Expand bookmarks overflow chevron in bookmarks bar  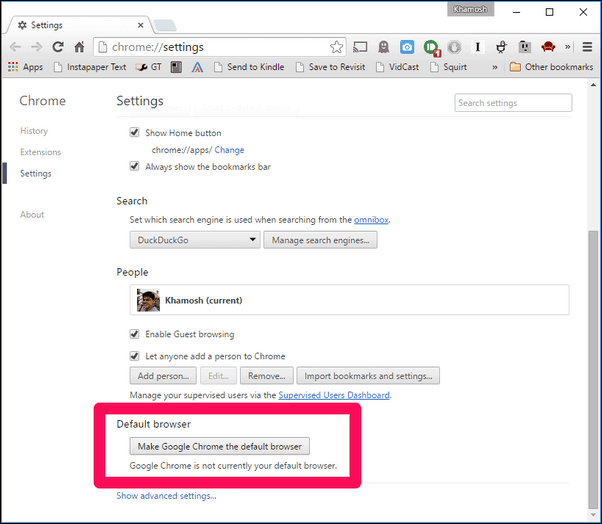pos(495,67)
